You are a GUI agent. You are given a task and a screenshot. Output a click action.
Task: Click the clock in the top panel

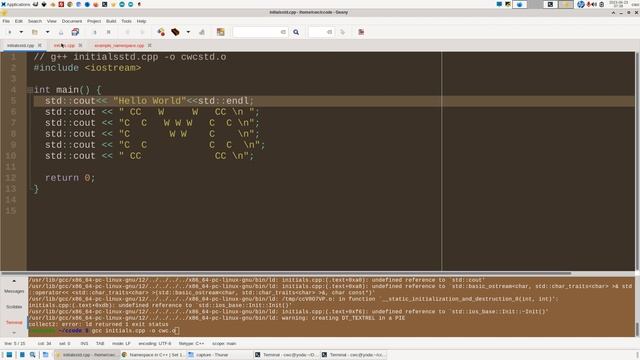pyautogui.click(x=618, y=4)
